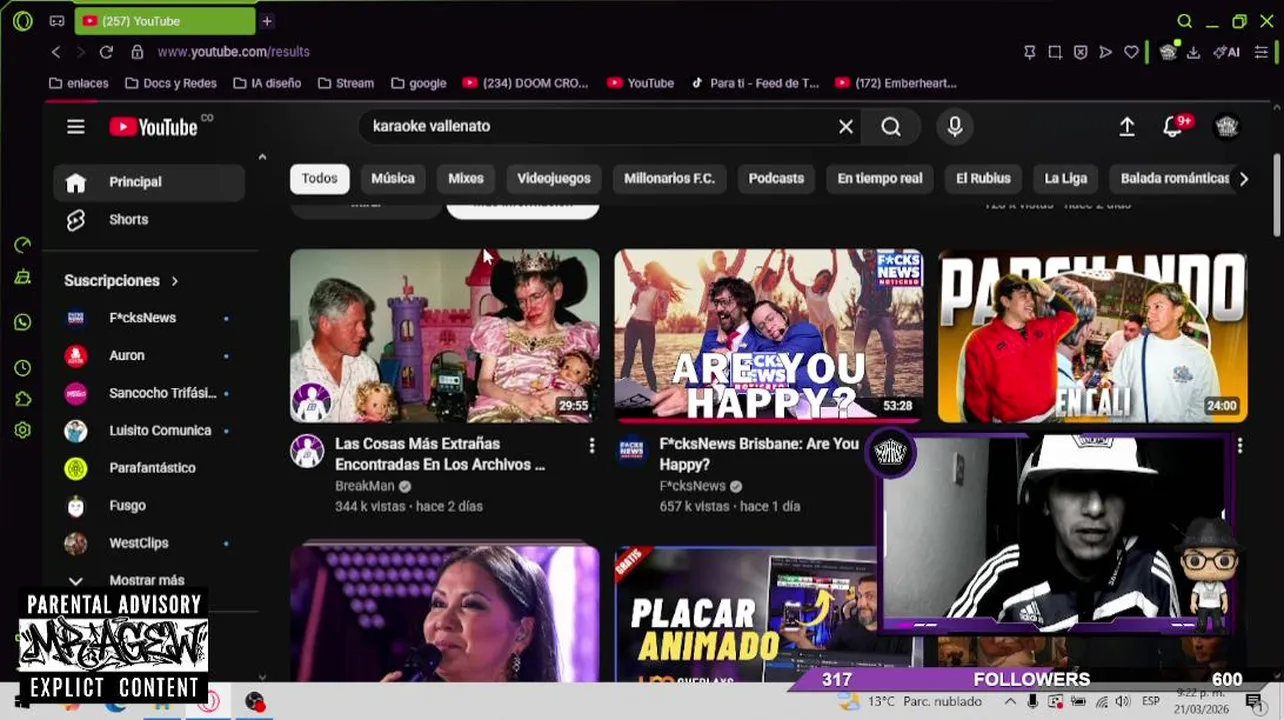Open the Docs y Redes bookmarks folder
Image resolution: width=1284 pixels, height=720 pixels.
pyautogui.click(x=171, y=83)
